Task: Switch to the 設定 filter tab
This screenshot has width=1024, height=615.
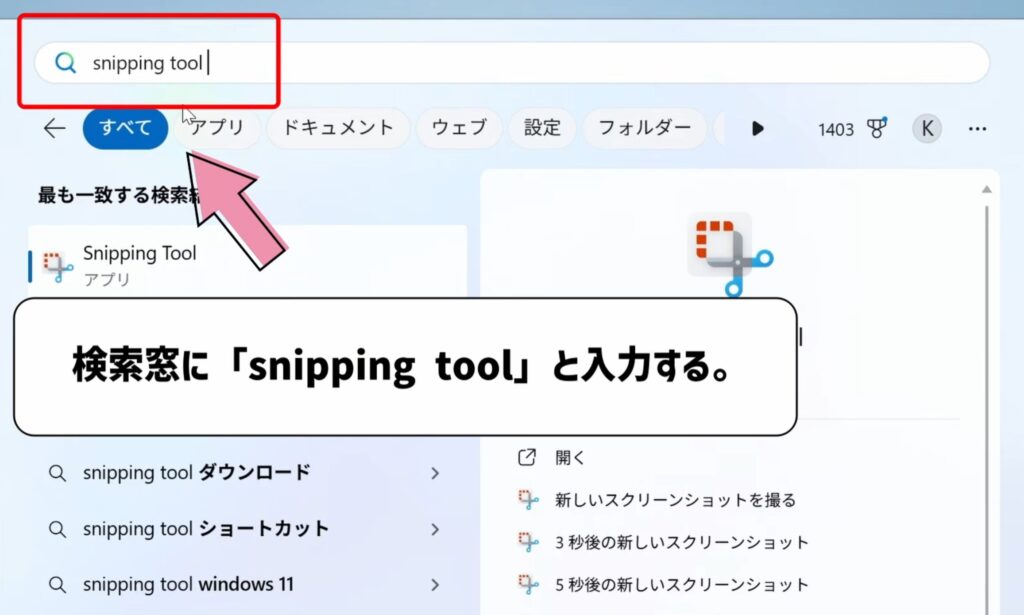Action: click(x=541, y=128)
